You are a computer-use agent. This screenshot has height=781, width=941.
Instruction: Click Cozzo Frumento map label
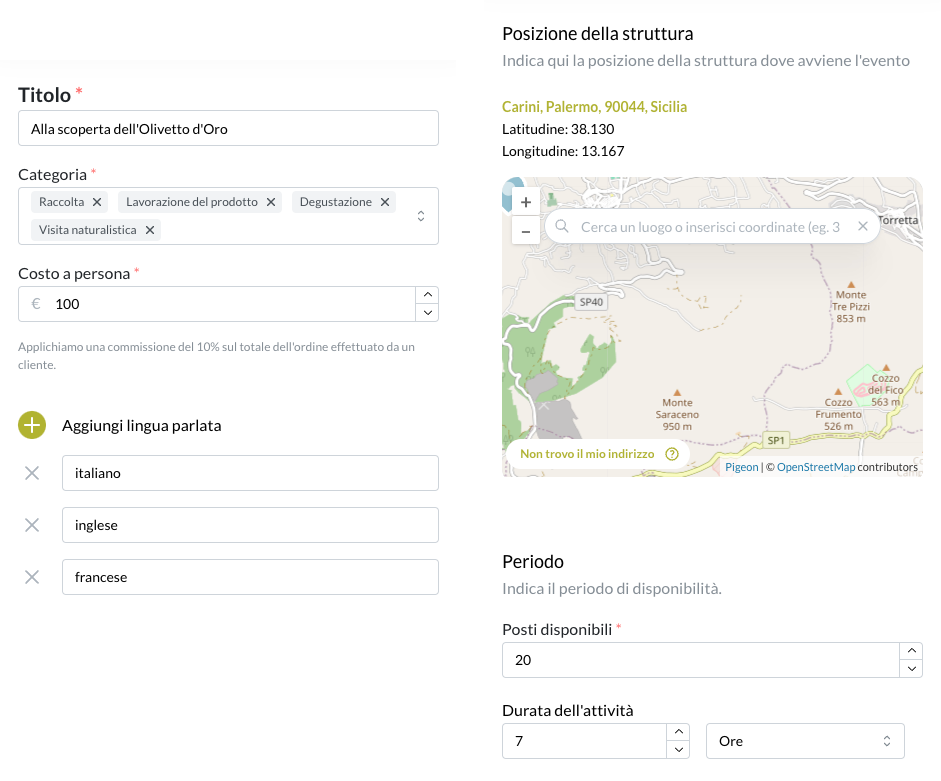click(x=838, y=414)
